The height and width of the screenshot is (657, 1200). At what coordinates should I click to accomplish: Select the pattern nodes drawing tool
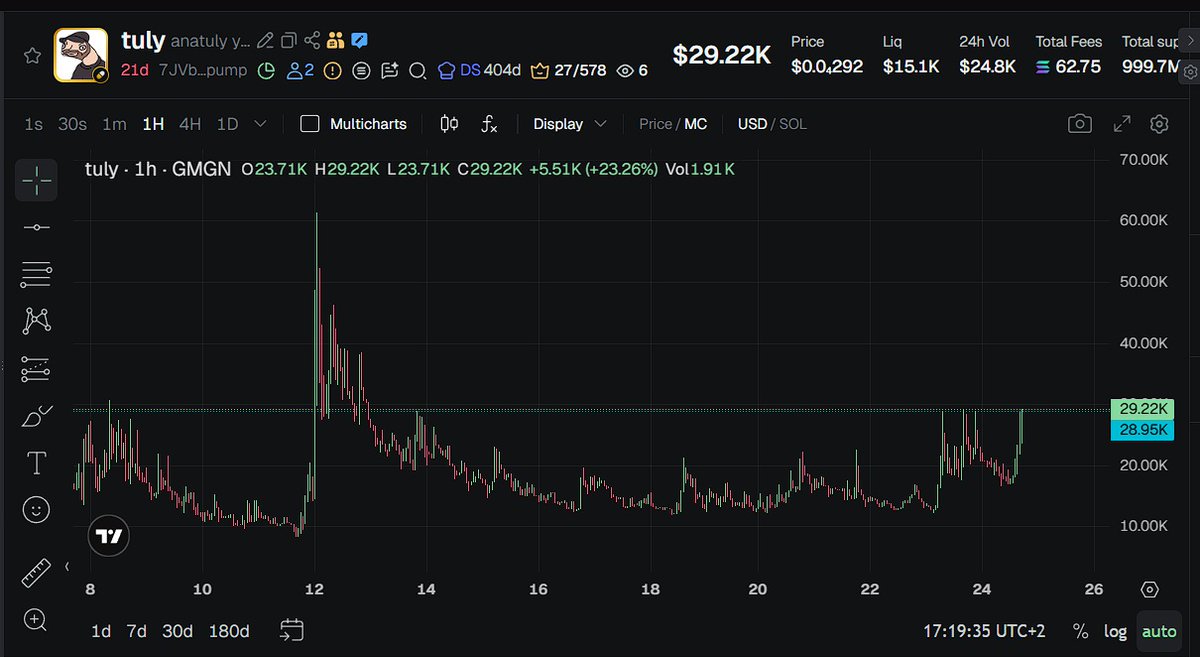pyautogui.click(x=36, y=321)
